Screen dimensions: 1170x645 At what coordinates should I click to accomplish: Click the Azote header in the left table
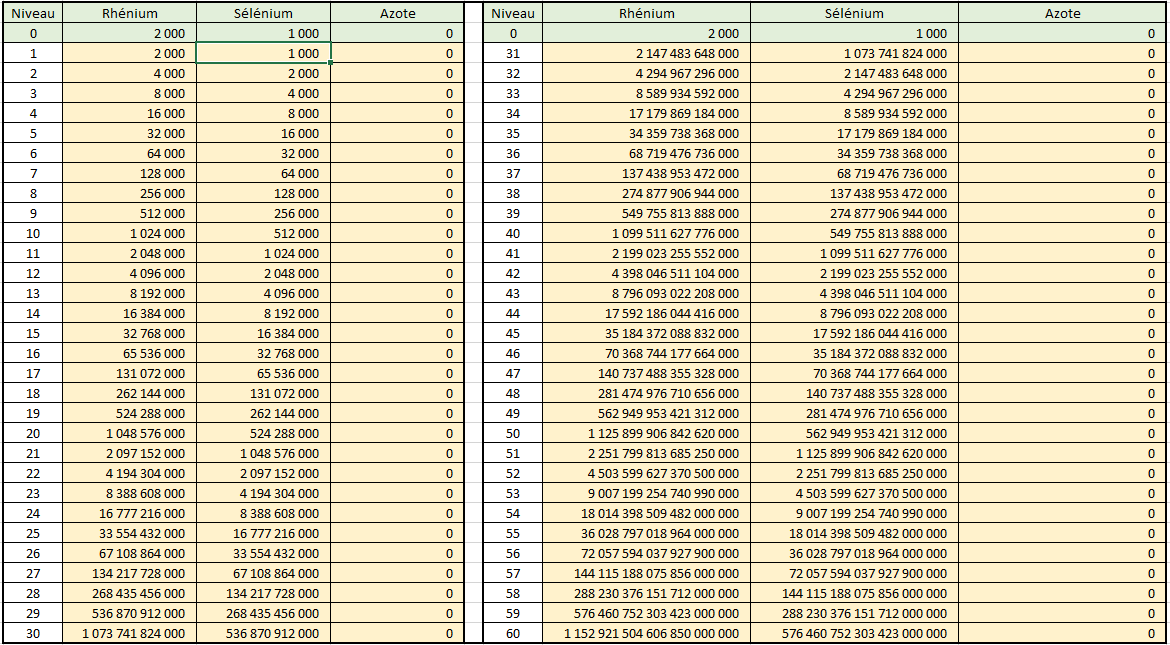coord(397,13)
